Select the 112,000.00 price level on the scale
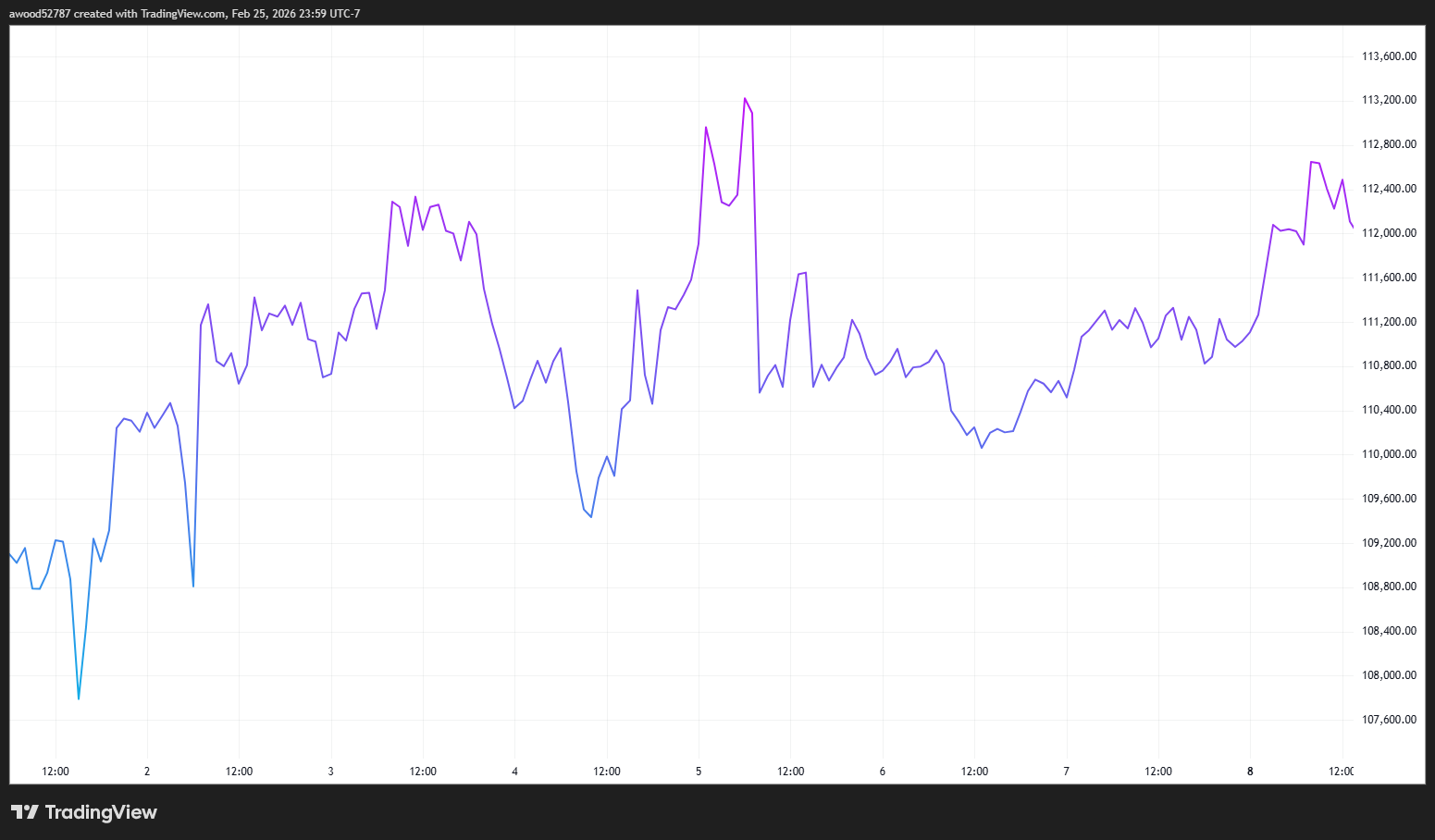Viewport: 1435px width, 840px height. point(1388,232)
